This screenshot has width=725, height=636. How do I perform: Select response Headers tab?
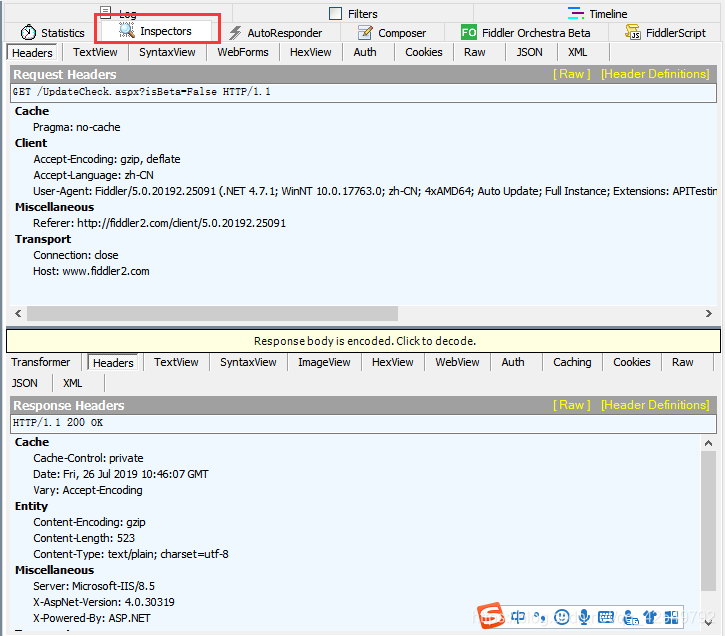coord(113,363)
